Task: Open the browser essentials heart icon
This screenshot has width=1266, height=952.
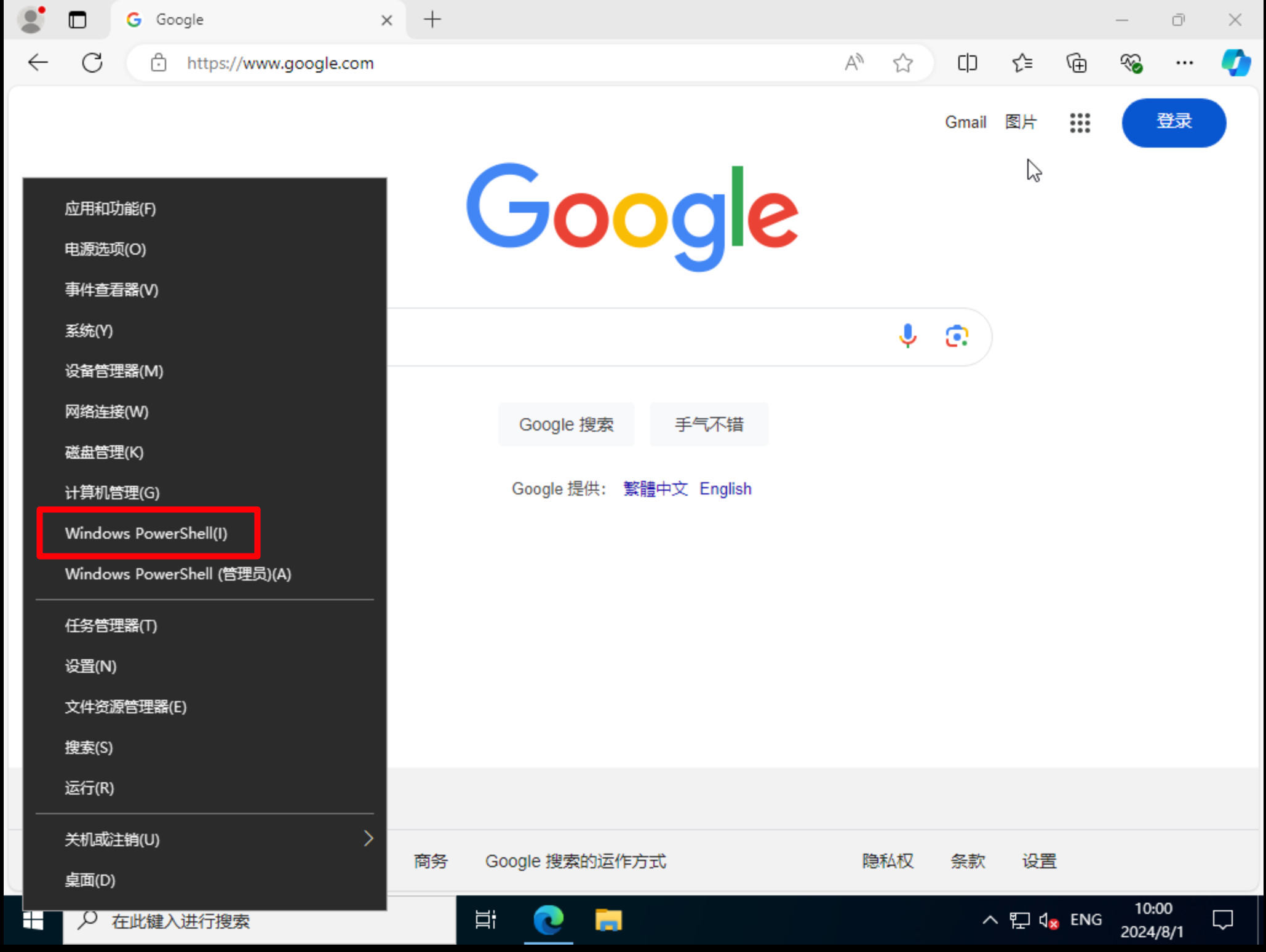Action: point(1131,63)
